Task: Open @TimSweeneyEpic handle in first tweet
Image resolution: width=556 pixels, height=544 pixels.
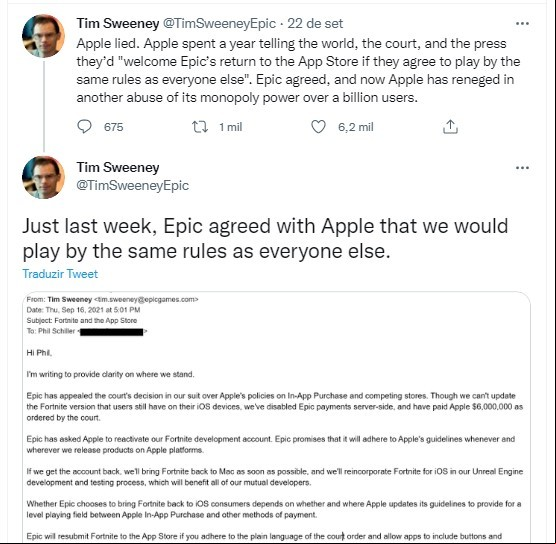Action: [x=219, y=23]
